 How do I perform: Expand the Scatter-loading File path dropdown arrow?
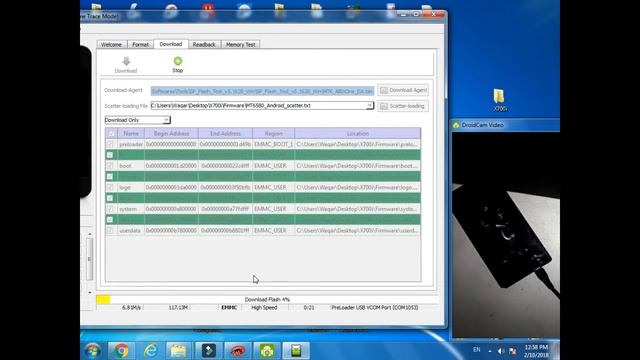pyautogui.click(x=369, y=106)
